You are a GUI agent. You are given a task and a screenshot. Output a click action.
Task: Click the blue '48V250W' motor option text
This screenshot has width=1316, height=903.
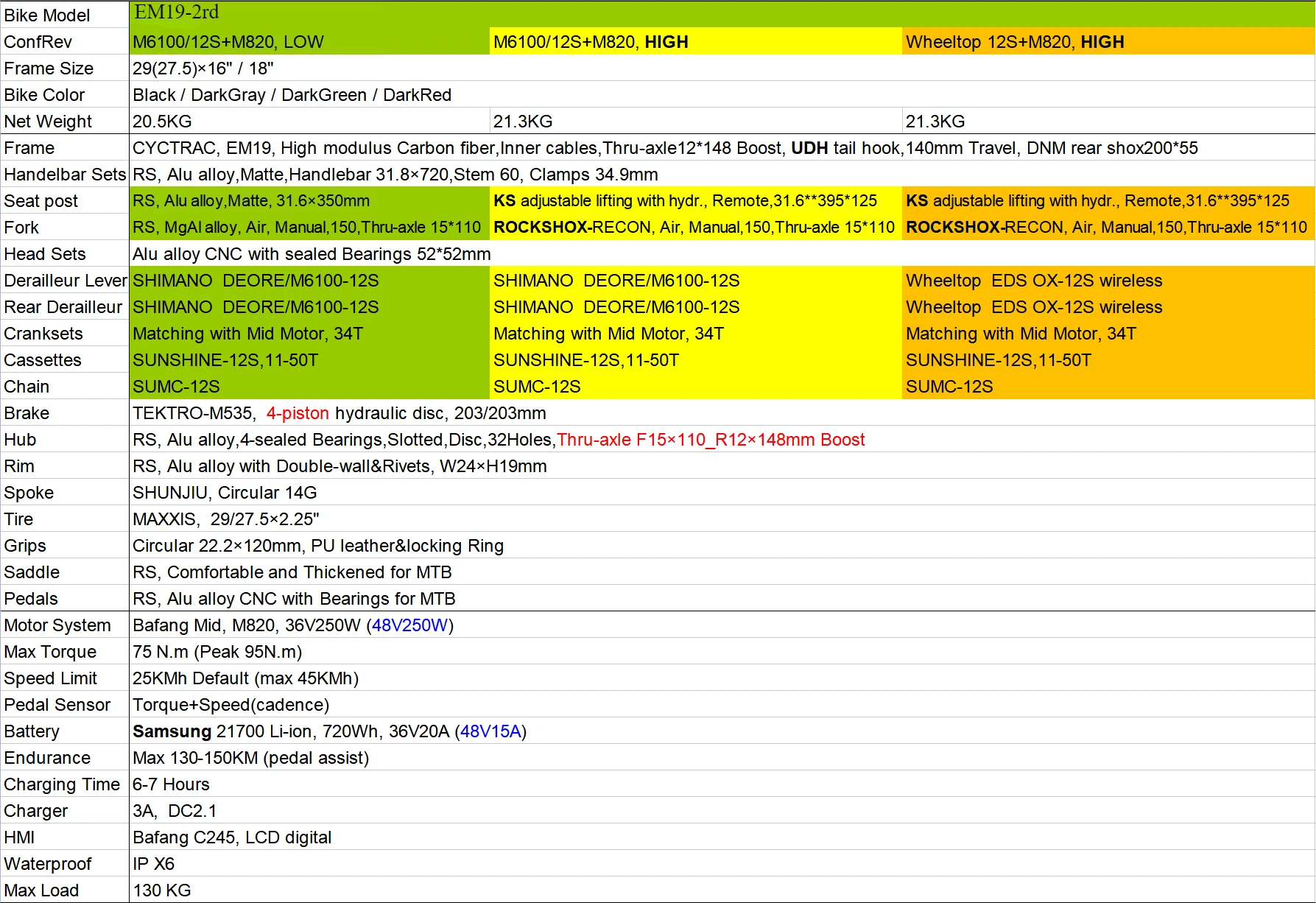[x=409, y=625]
